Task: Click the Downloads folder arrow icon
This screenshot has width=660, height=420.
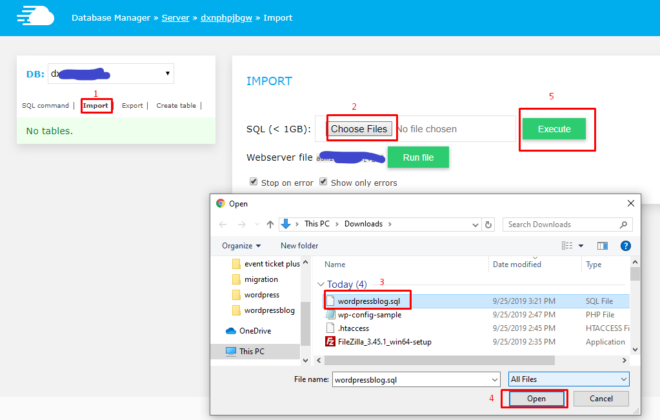Action: (286, 224)
